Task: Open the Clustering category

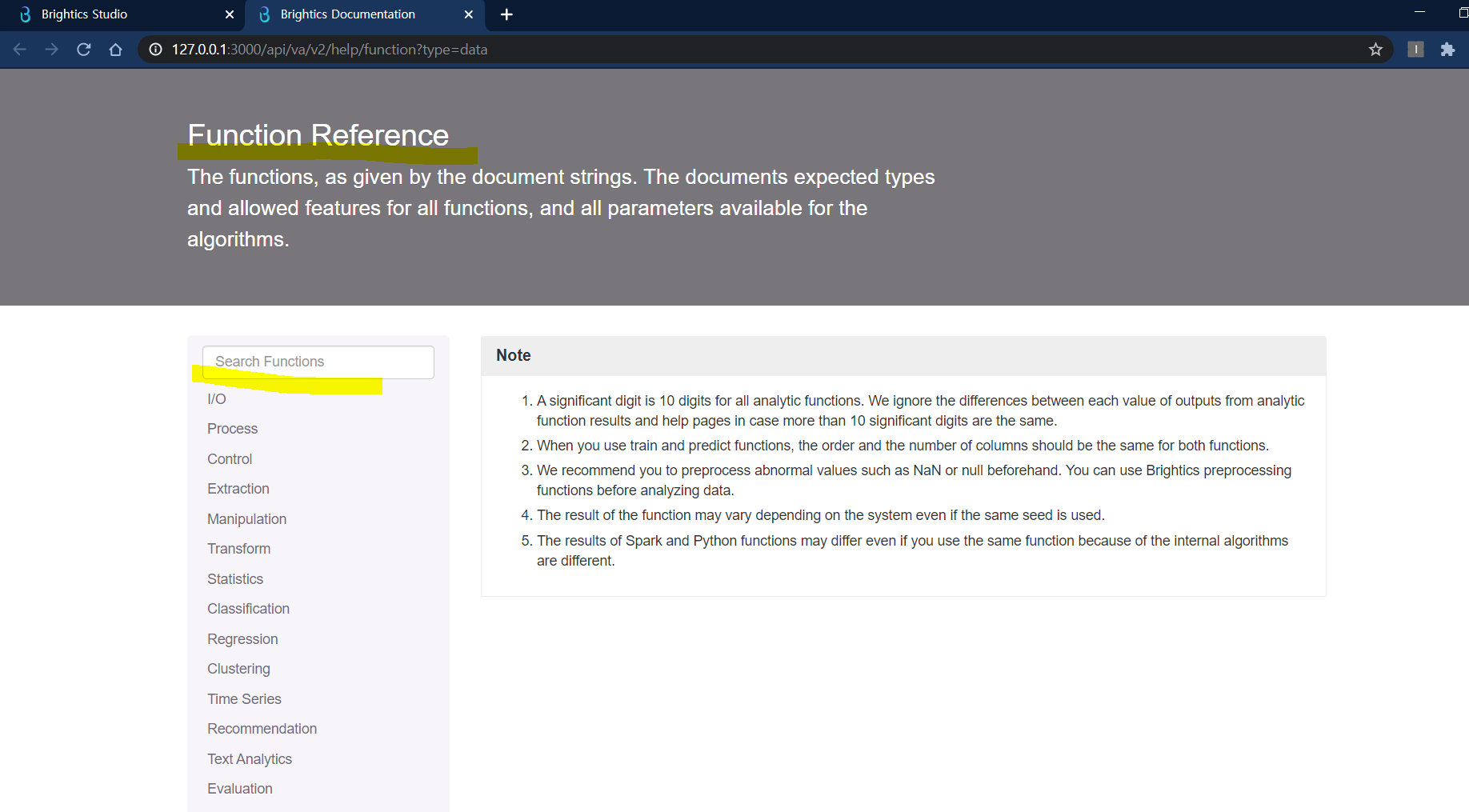Action: click(x=238, y=669)
